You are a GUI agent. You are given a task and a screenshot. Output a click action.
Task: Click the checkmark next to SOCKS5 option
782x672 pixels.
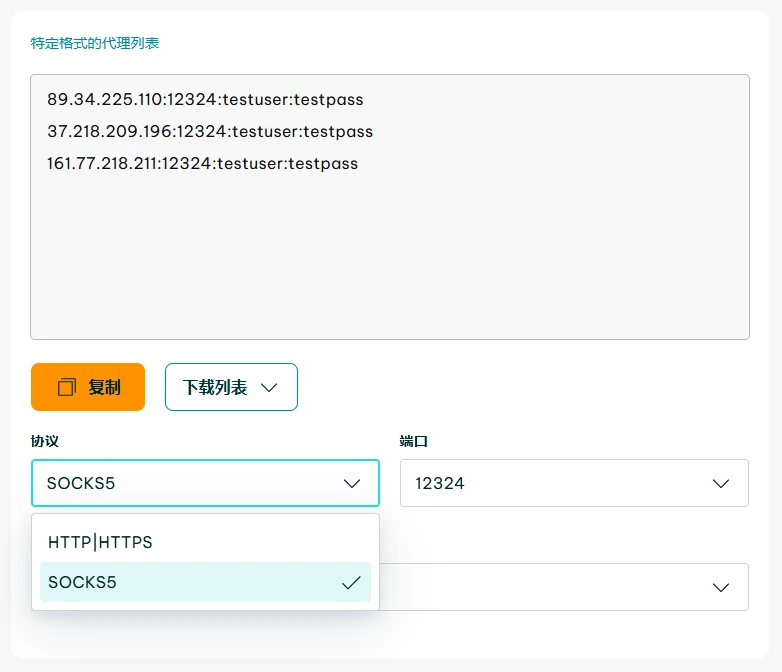click(351, 583)
